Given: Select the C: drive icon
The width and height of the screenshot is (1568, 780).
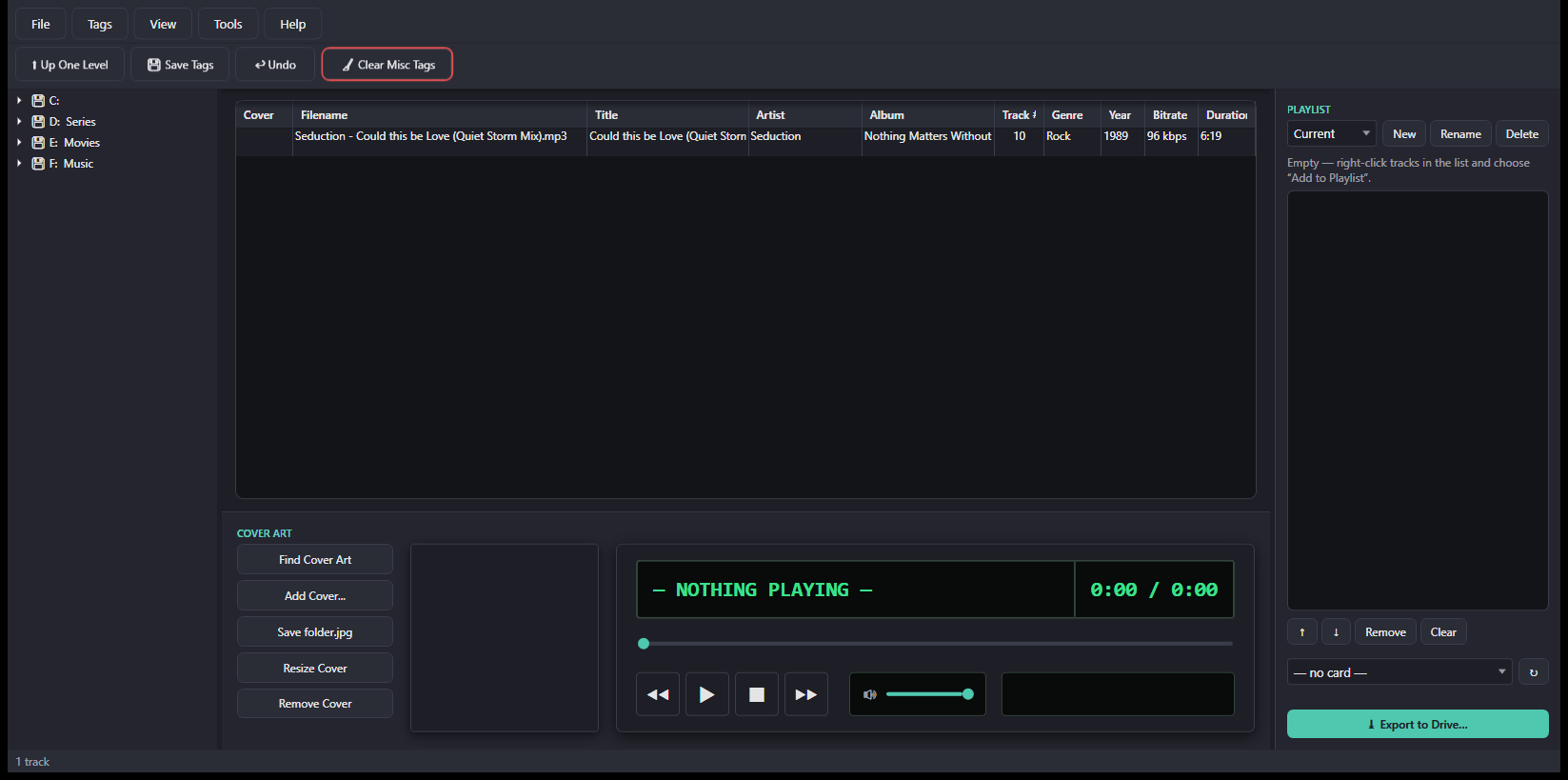Looking at the screenshot, I should [38, 100].
